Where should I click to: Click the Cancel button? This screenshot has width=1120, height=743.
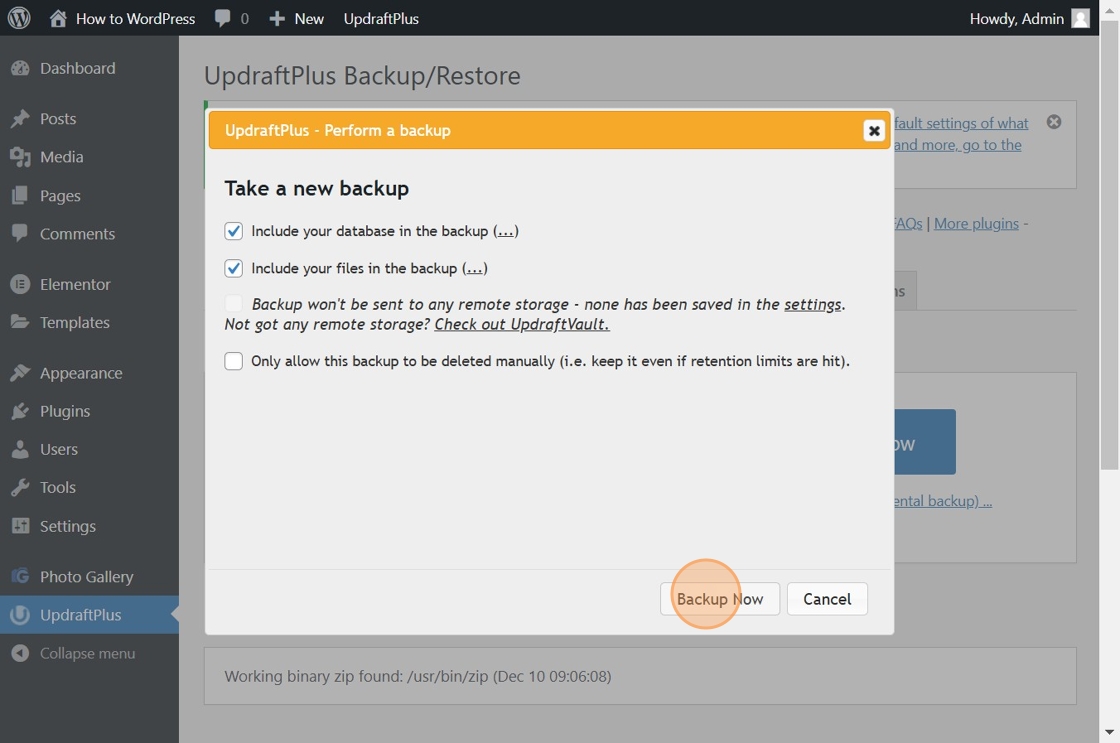827,599
